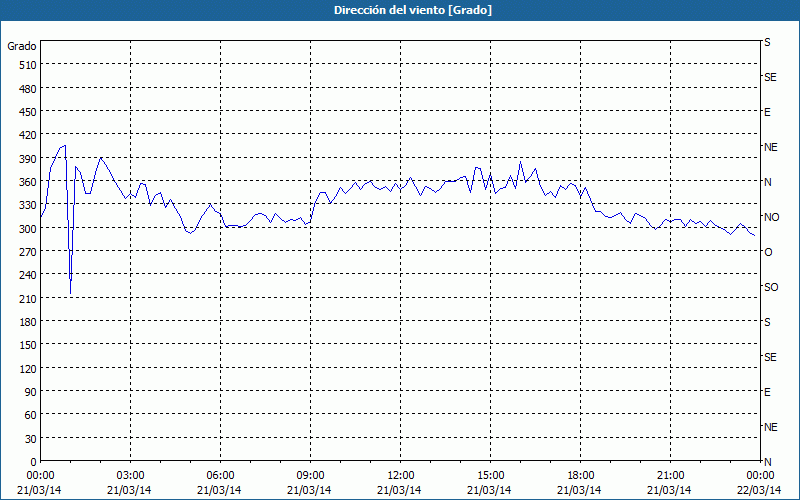Screen dimensions: 800x500
Task: Click the NO compass label on right axis
Action: click(x=771, y=217)
